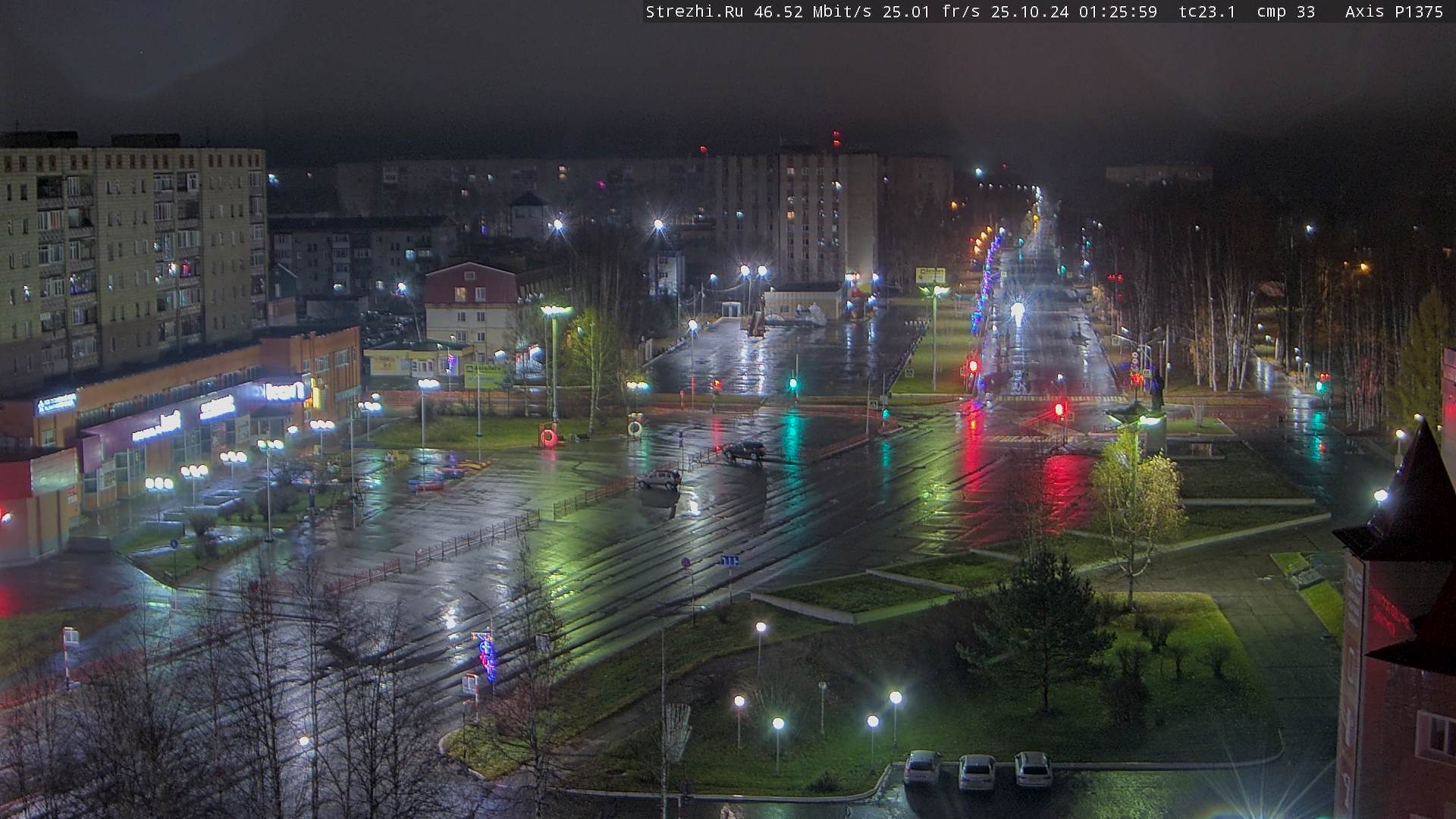This screenshot has width=1456, height=819.
Task: Click the Strezhi.Ru overlay text
Action: pyautogui.click(x=695, y=11)
